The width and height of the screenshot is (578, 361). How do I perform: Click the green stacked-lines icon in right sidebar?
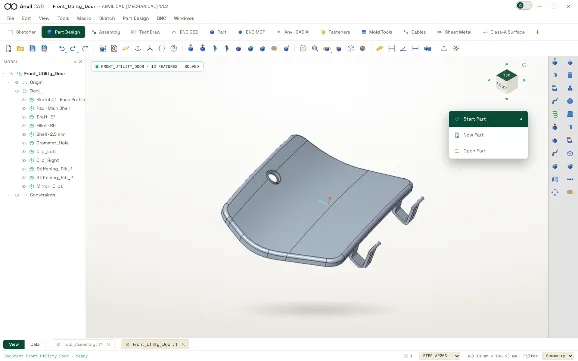tap(555, 114)
